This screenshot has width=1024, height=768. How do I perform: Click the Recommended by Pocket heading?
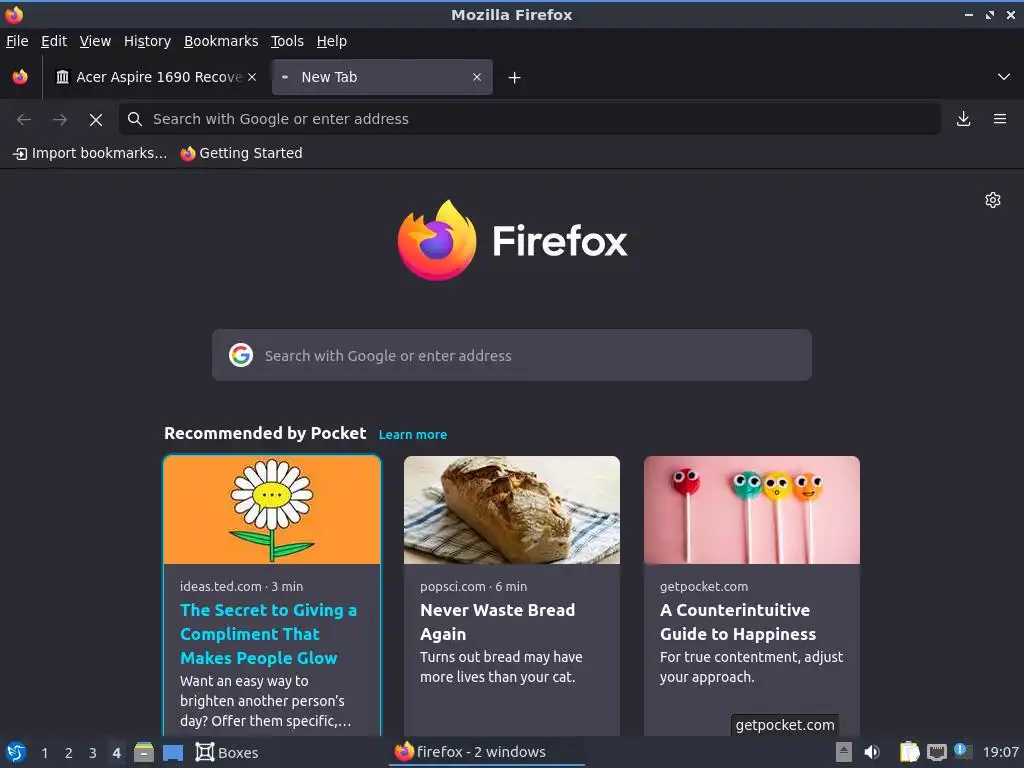click(x=265, y=434)
